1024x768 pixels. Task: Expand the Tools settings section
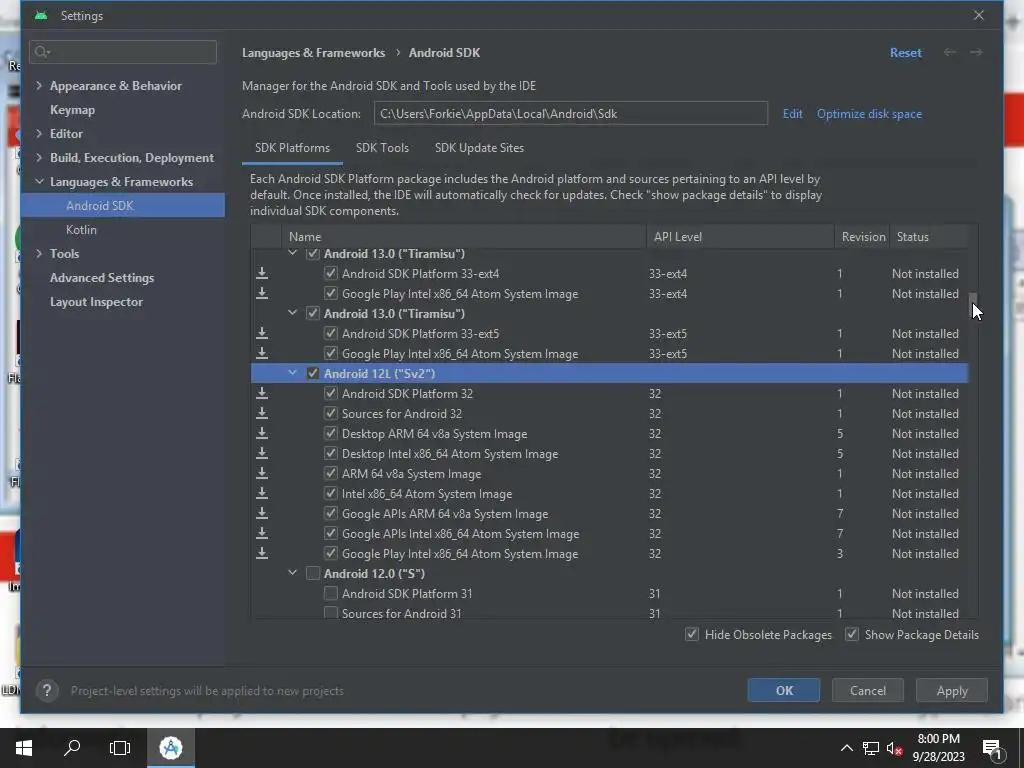tap(39, 253)
